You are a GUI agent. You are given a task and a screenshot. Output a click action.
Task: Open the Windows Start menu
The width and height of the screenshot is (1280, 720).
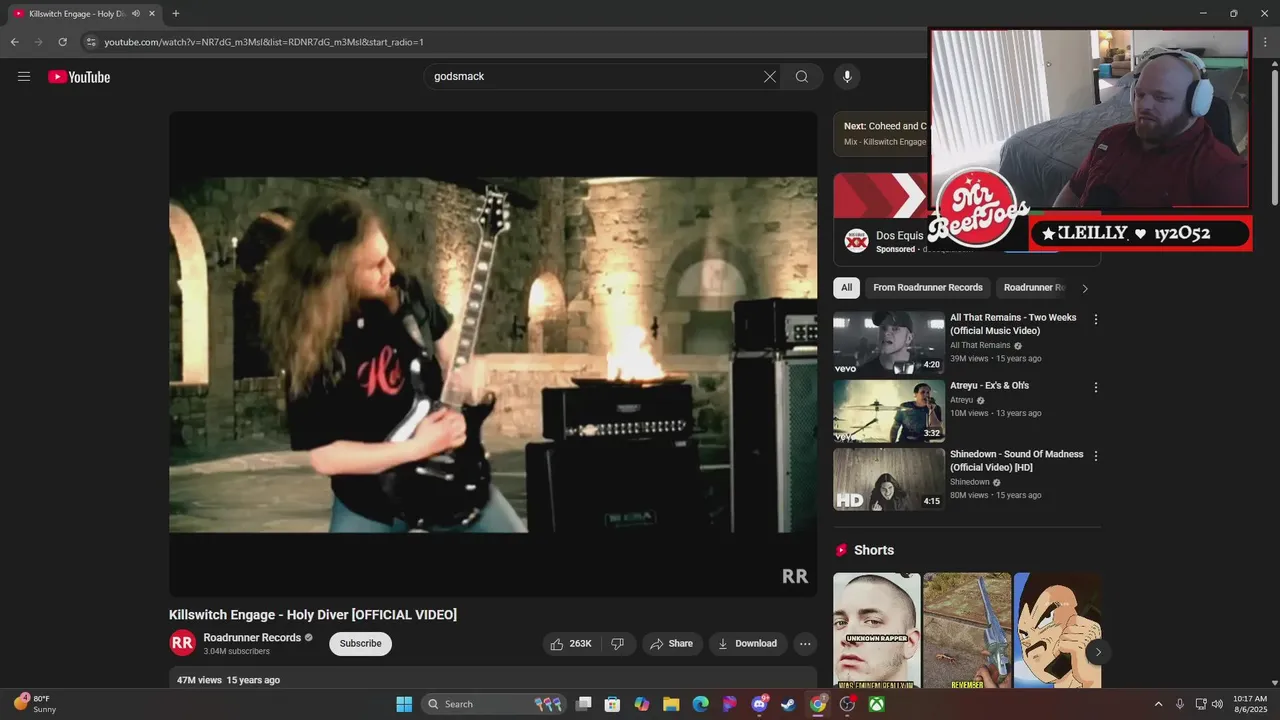pos(404,704)
